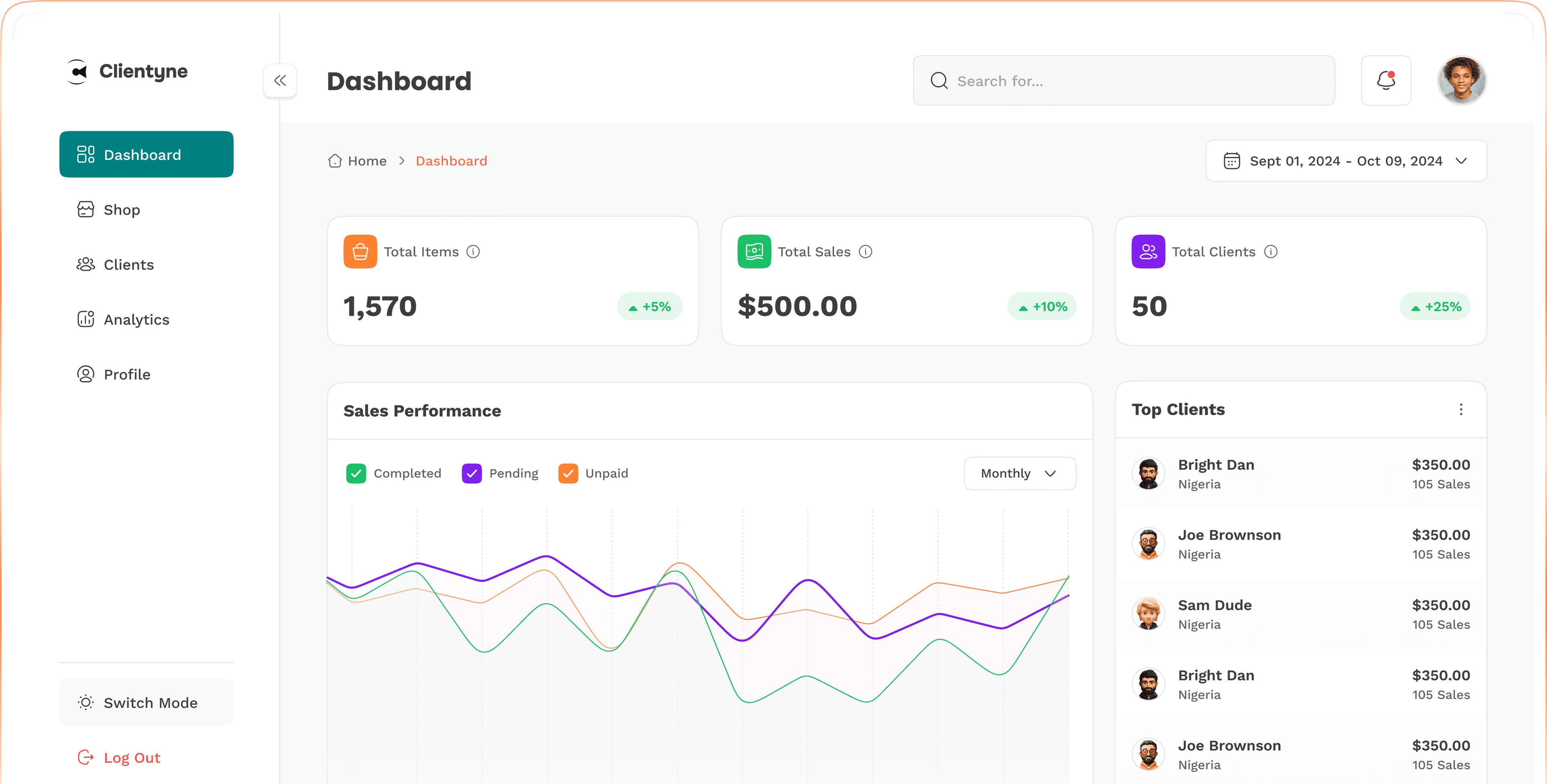Open the Clients section via its icon

click(85, 264)
